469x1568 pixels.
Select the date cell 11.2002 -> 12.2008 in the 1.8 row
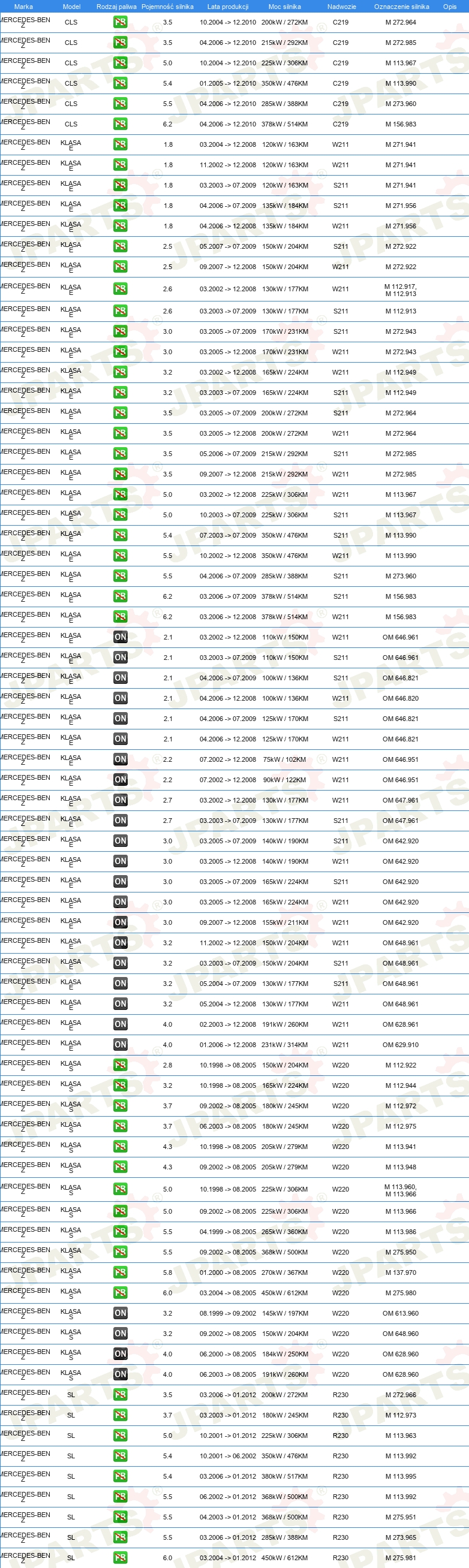point(228,165)
